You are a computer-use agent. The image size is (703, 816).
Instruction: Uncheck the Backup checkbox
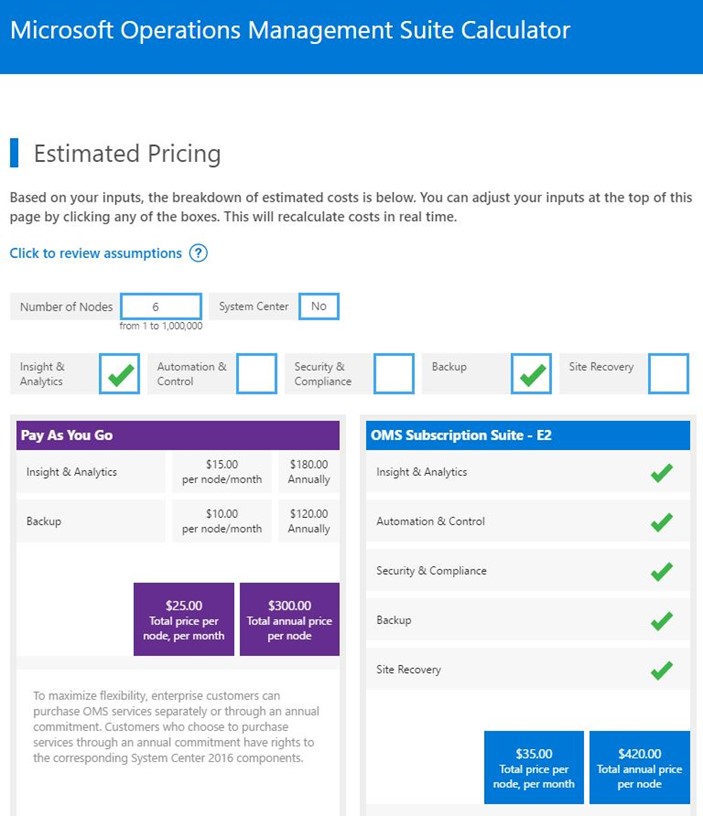click(531, 374)
